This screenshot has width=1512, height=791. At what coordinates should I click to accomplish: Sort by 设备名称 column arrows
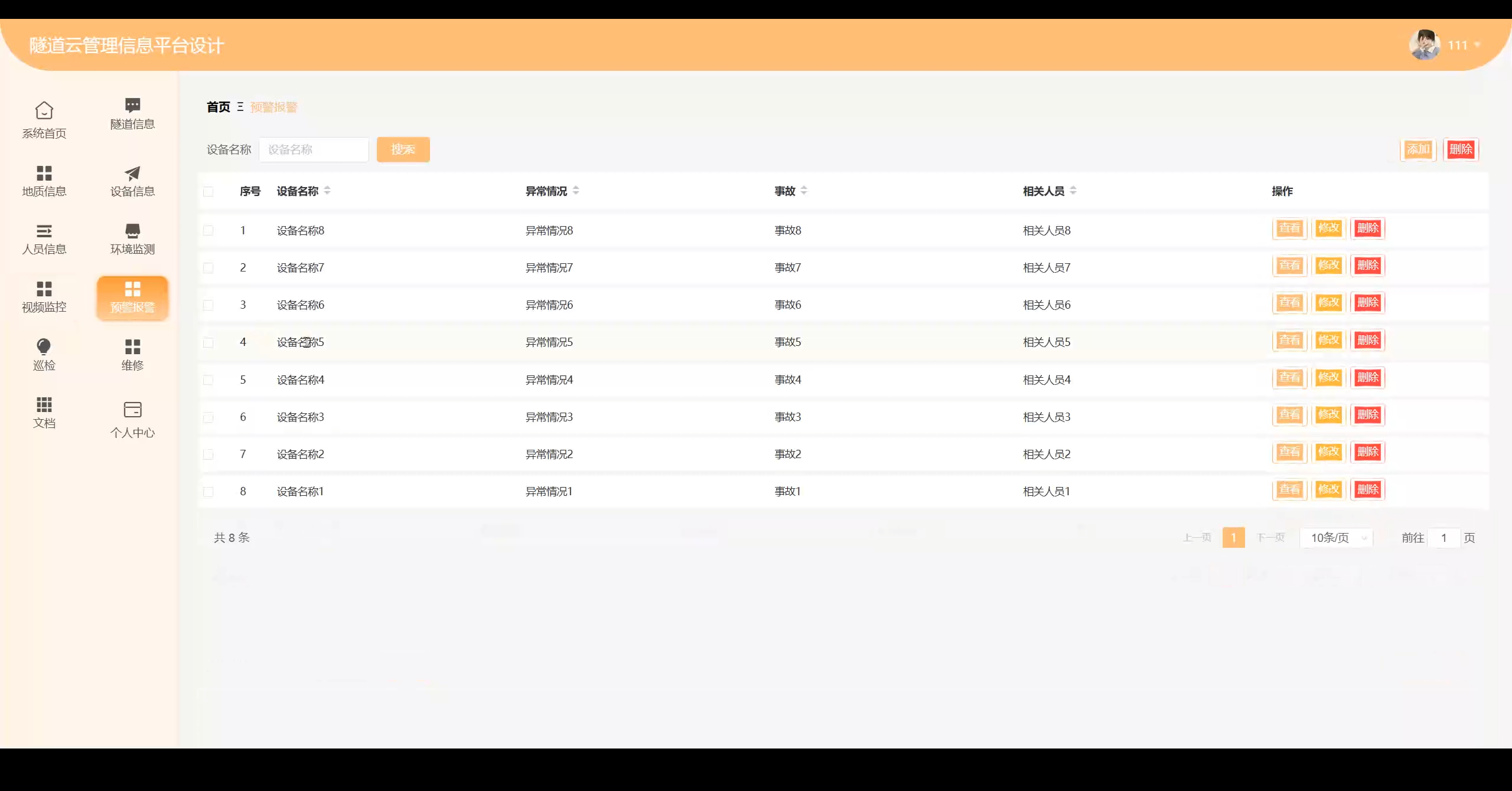[327, 191]
